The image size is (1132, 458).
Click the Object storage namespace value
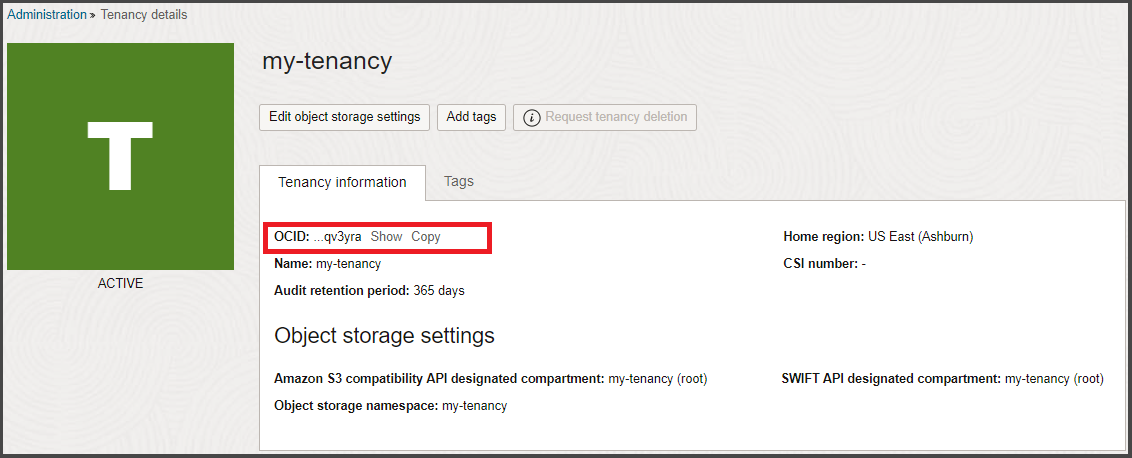tap(474, 406)
